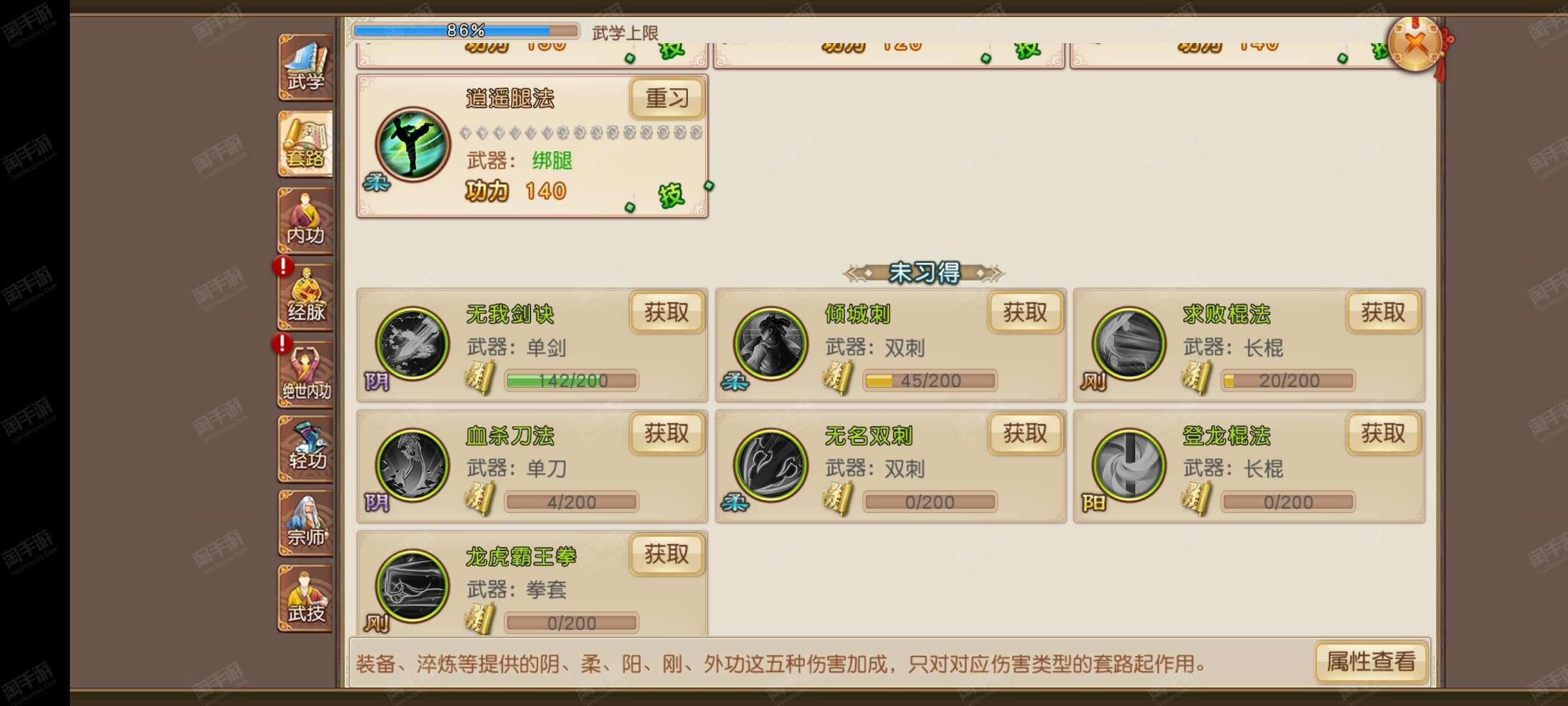1568x706 pixels.
Task: Click the 无我剑诀 skill icon
Action: click(413, 344)
